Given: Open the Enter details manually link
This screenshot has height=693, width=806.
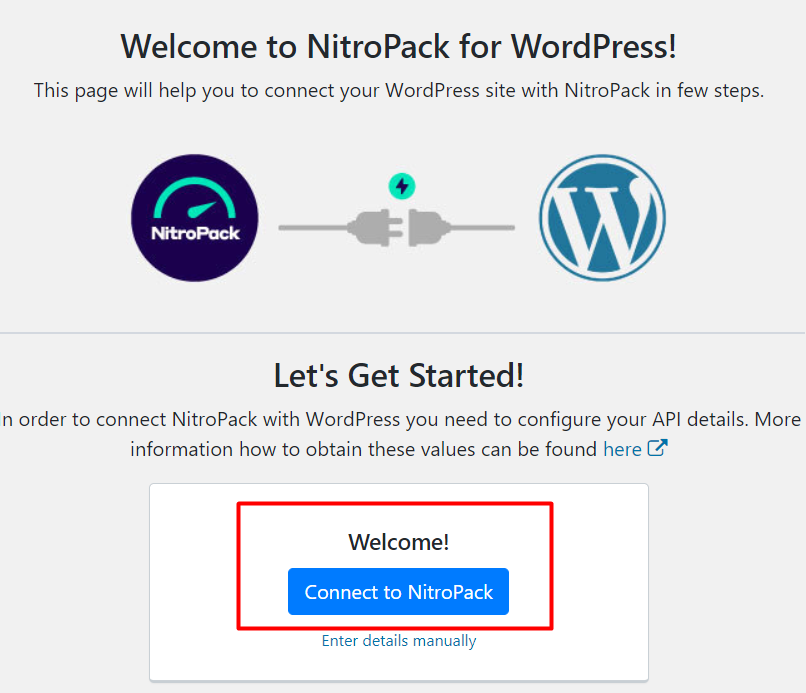Looking at the screenshot, I should tap(399, 641).
